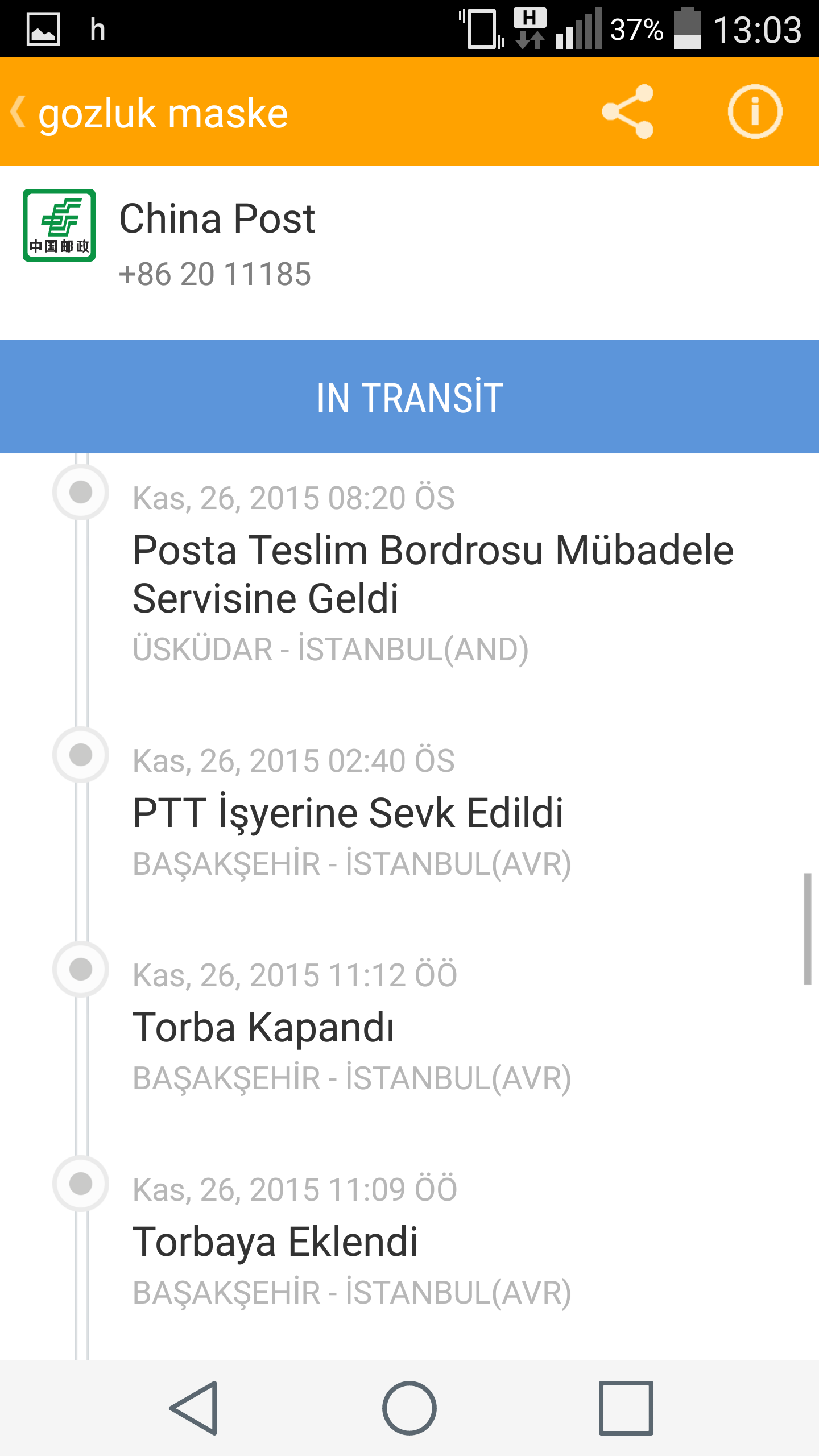Select the timeline dot for 02:40 ÖS event
Image resolution: width=819 pixels, height=1456 pixels.
[81, 755]
